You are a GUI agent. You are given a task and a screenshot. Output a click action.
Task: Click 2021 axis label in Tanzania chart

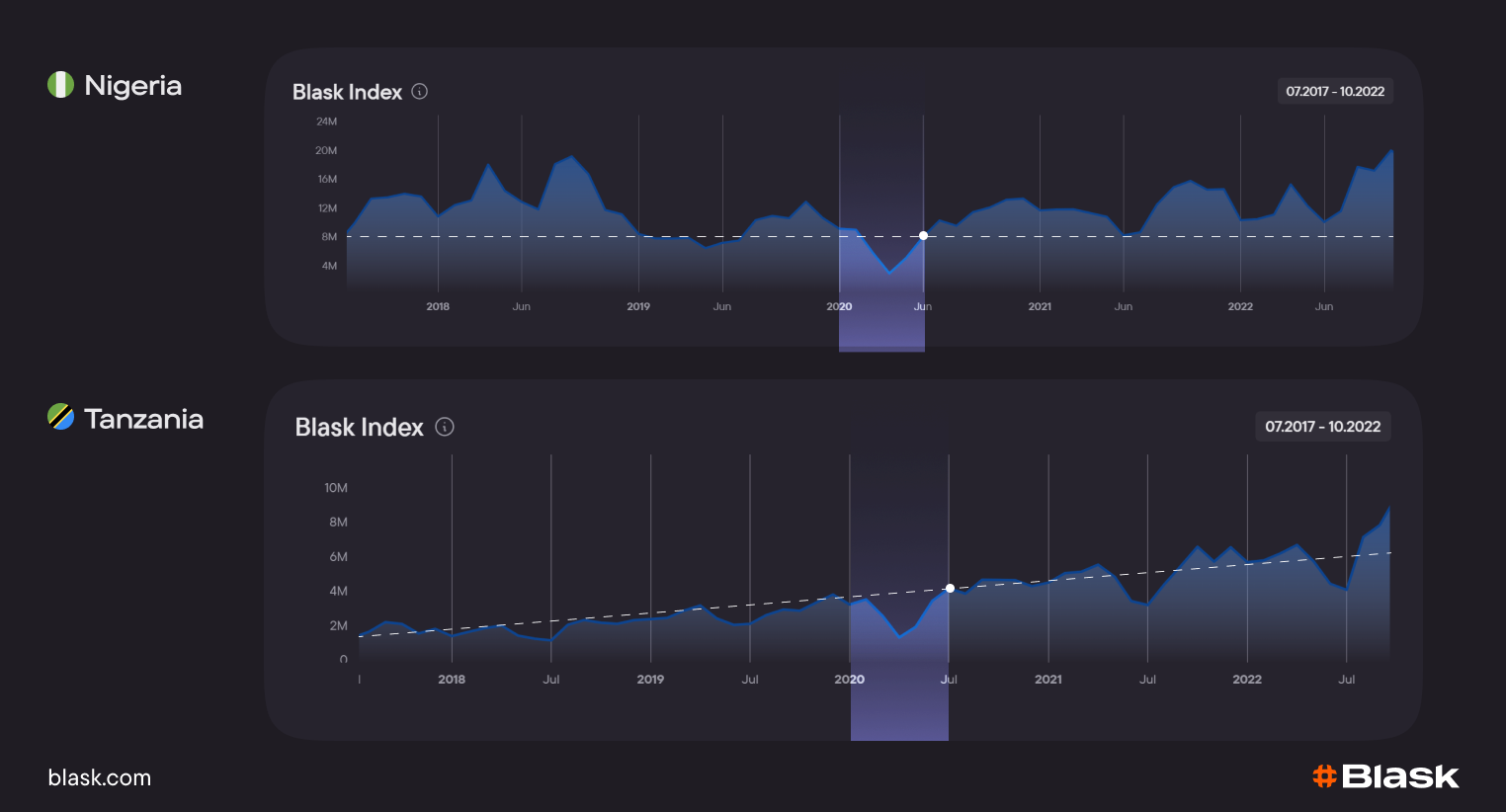[1048, 680]
